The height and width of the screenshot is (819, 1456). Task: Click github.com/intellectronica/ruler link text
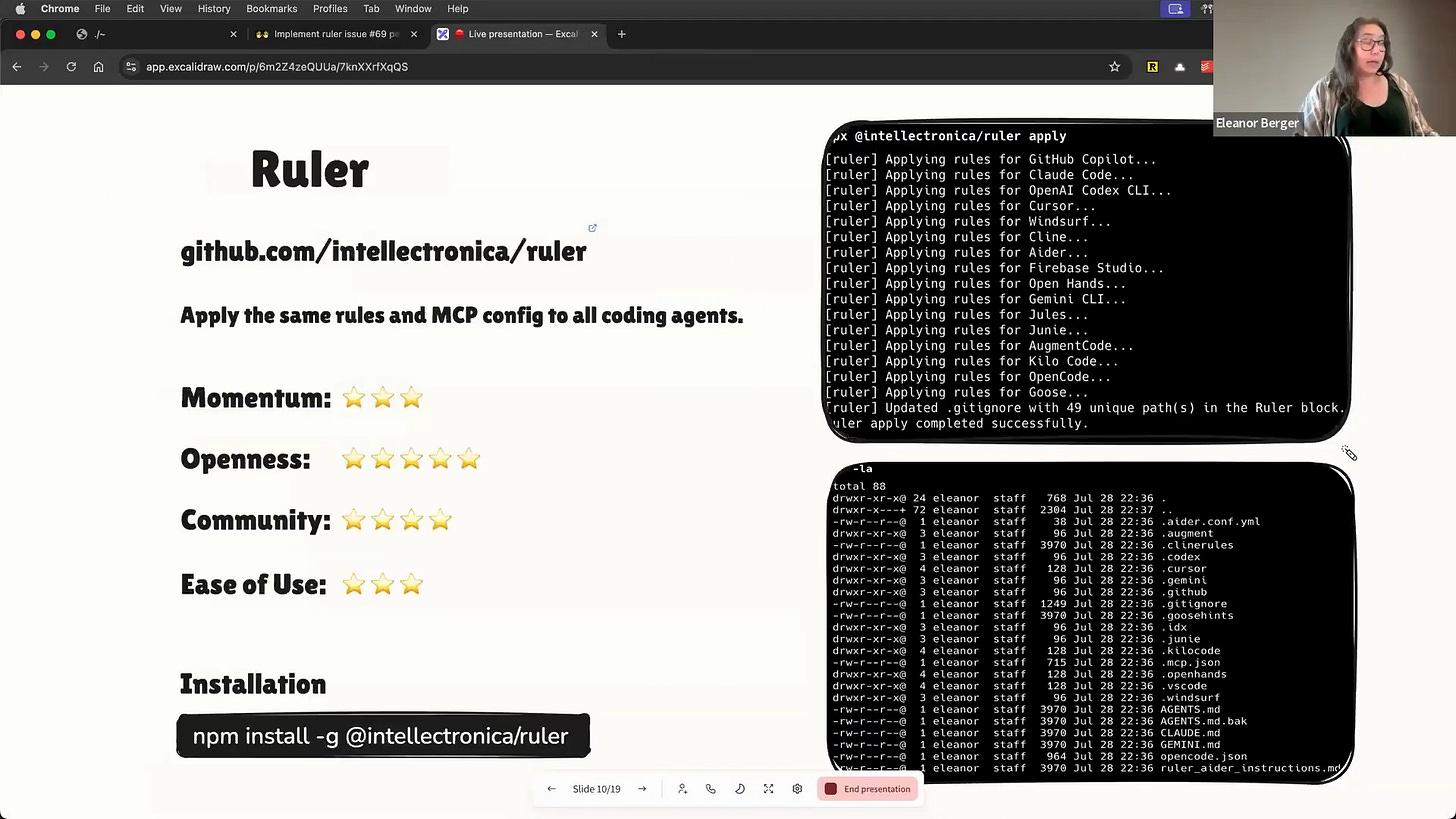(383, 252)
